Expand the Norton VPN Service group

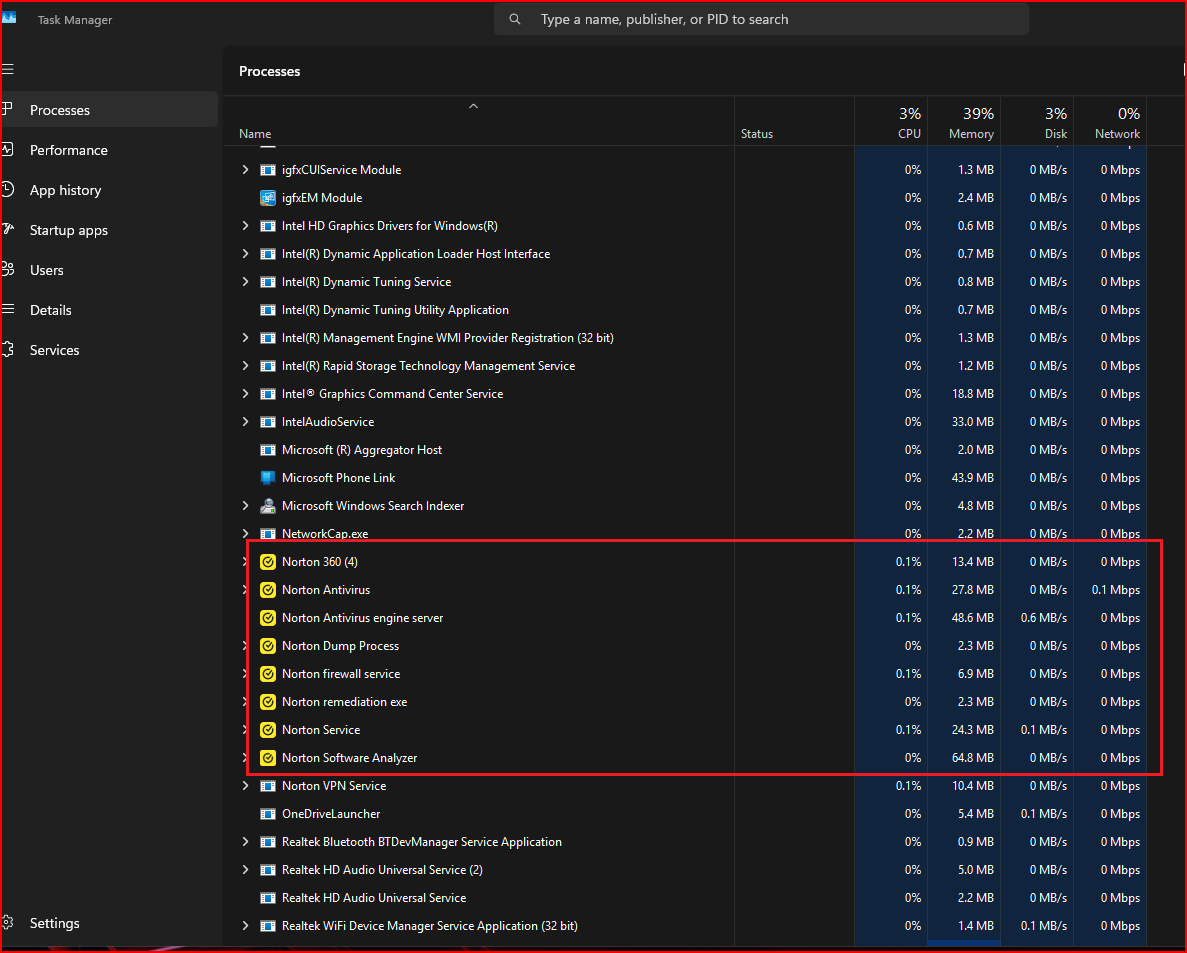click(x=245, y=786)
